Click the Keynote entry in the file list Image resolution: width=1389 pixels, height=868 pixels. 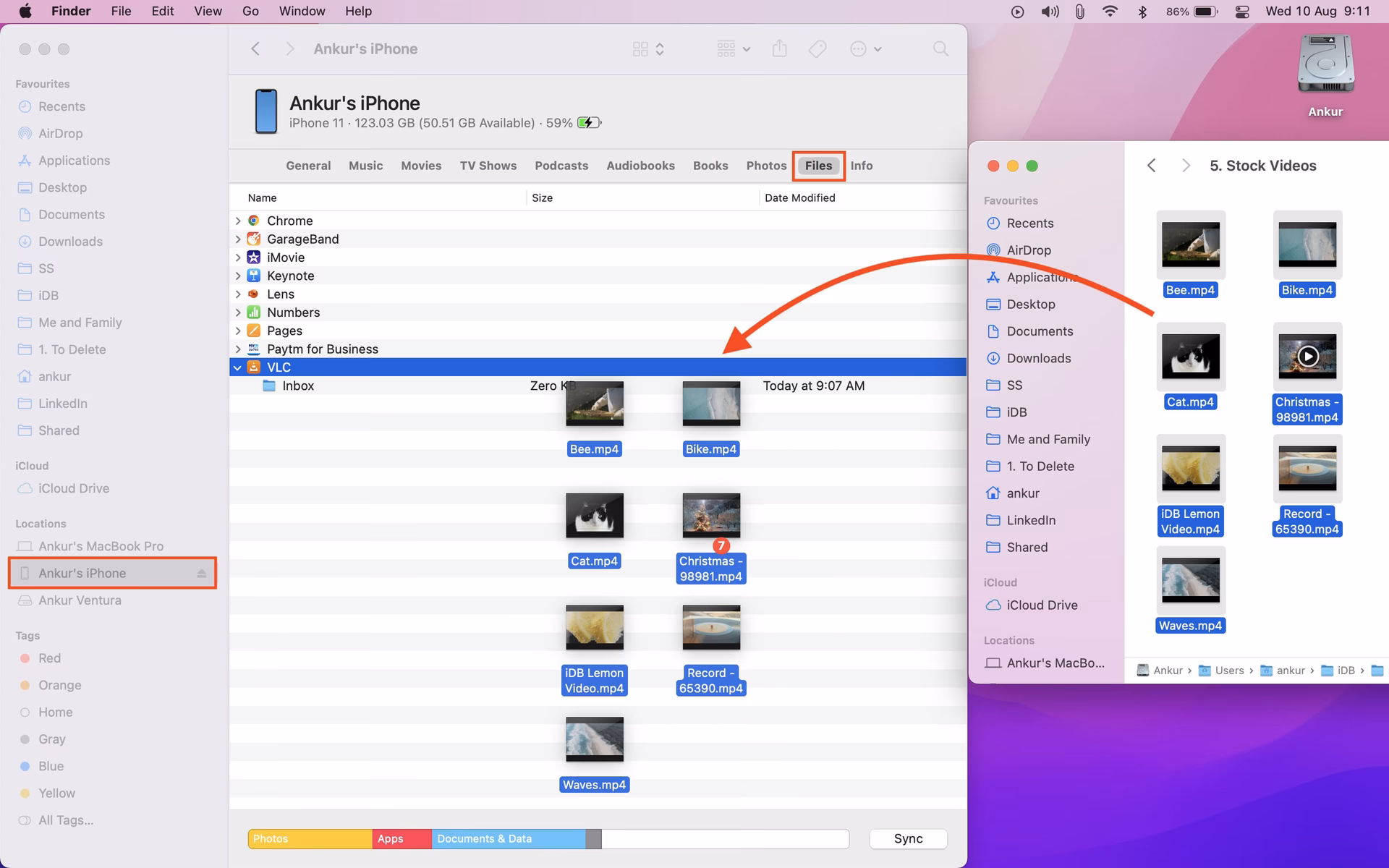tap(291, 276)
